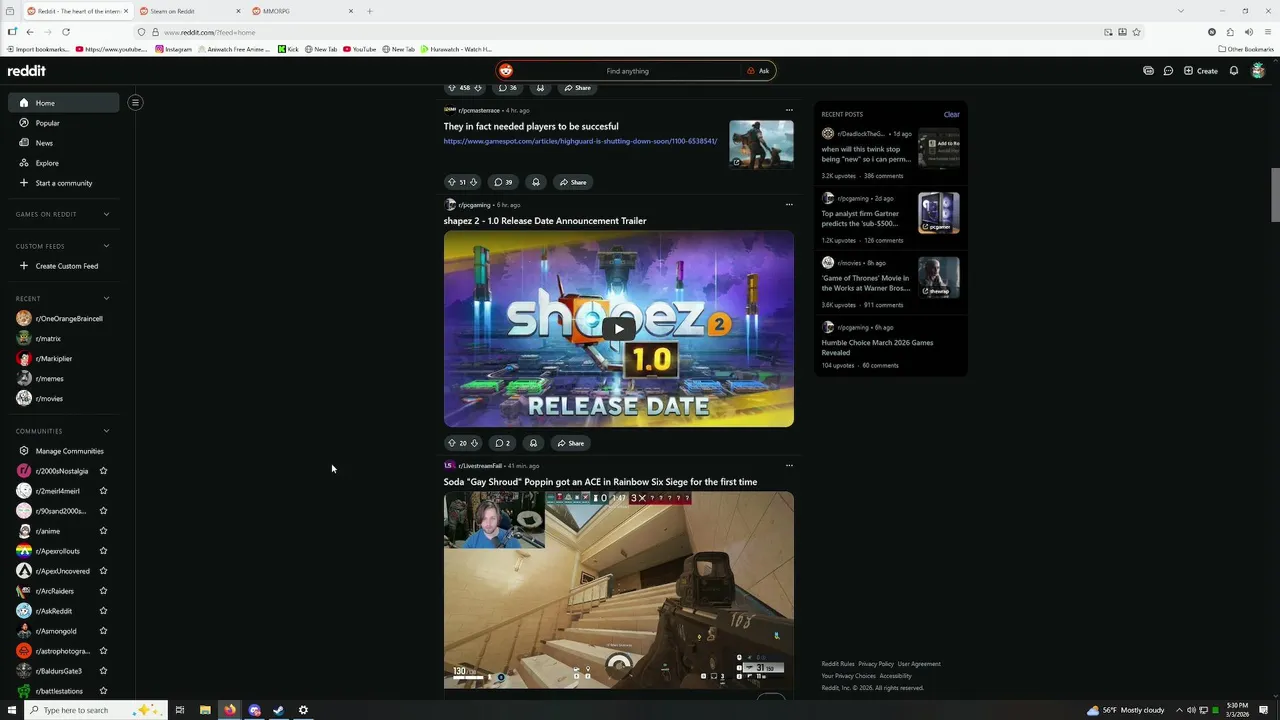Go back using the browser back arrow
1280x720 pixels.
click(x=29, y=32)
